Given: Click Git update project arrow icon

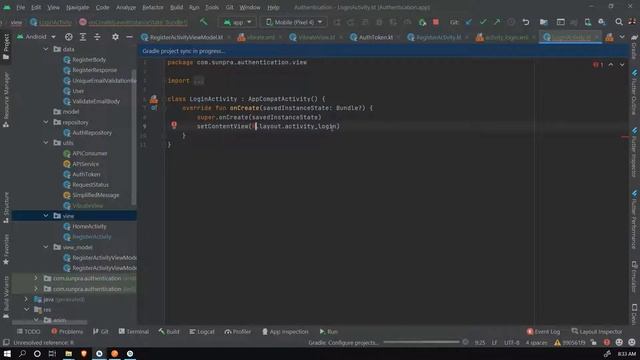Looking at the screenshot, I should (x=469, y=22).
